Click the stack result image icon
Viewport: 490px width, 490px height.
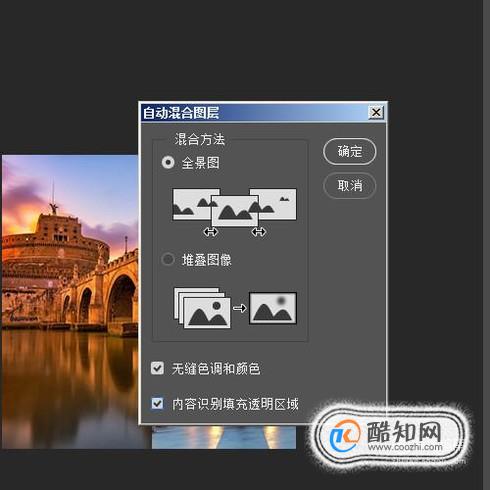point(273,308)
